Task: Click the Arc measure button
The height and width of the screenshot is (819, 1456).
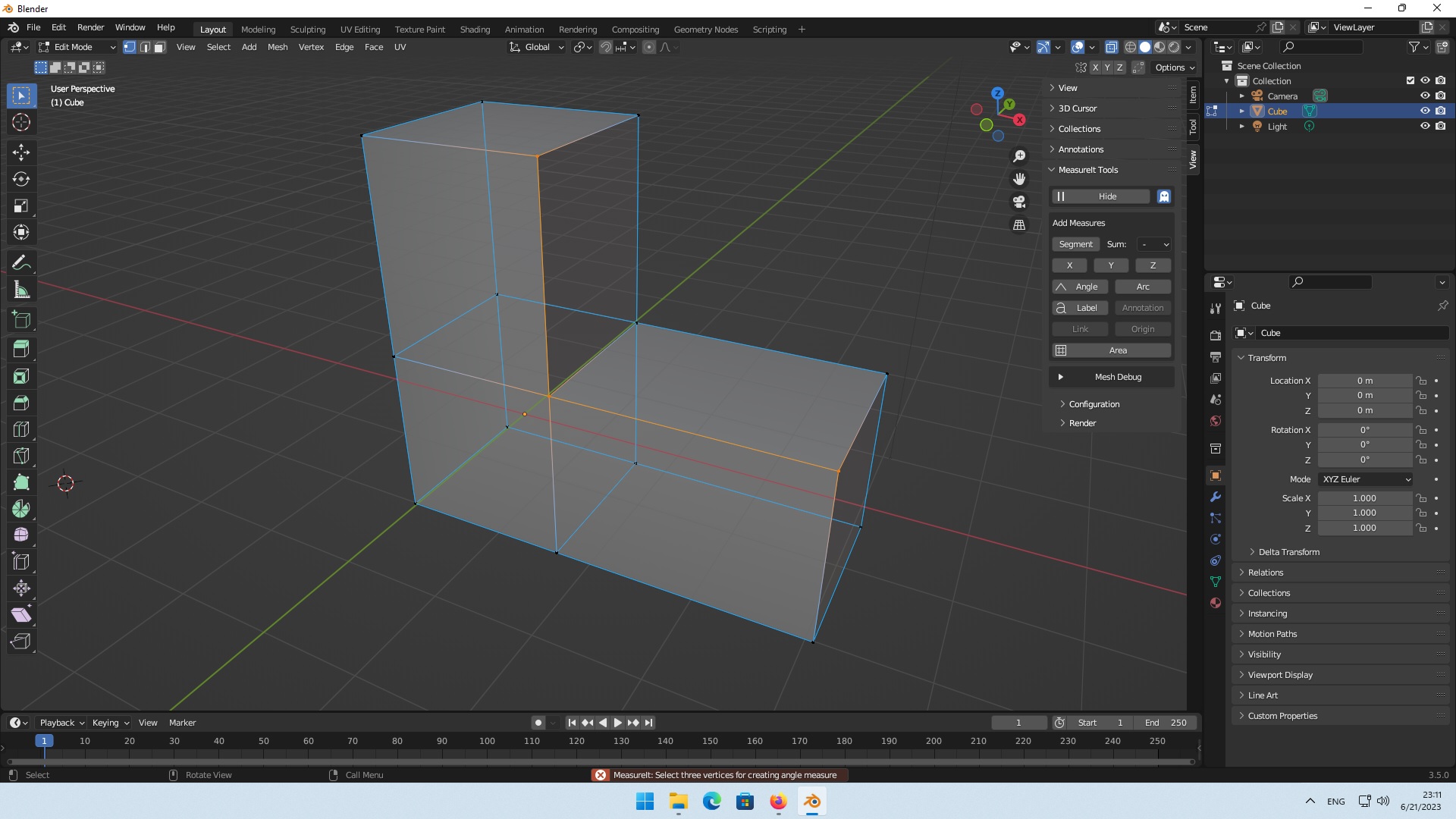Action: pos(1143,287)
